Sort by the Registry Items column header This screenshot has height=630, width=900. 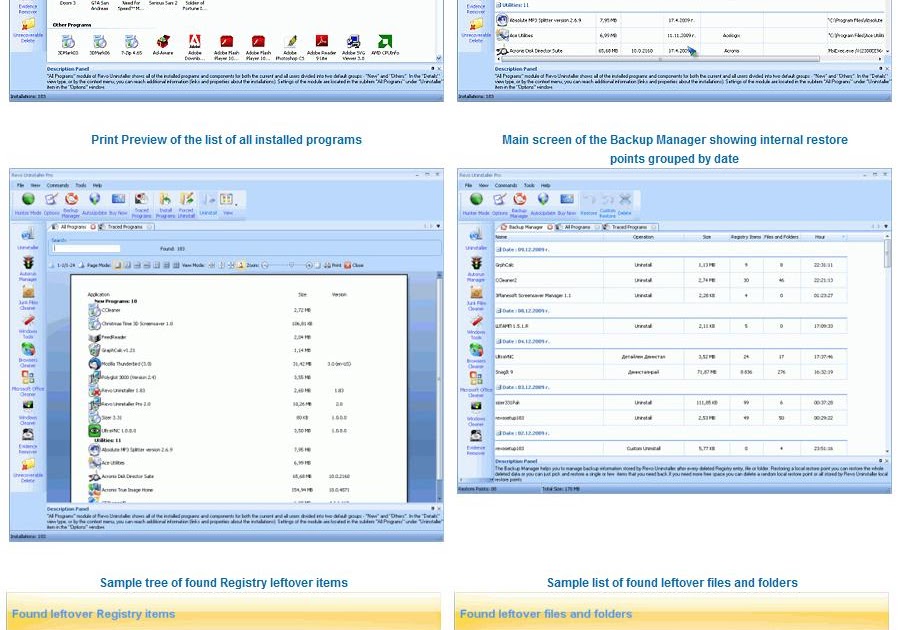(x=746, y=237)
